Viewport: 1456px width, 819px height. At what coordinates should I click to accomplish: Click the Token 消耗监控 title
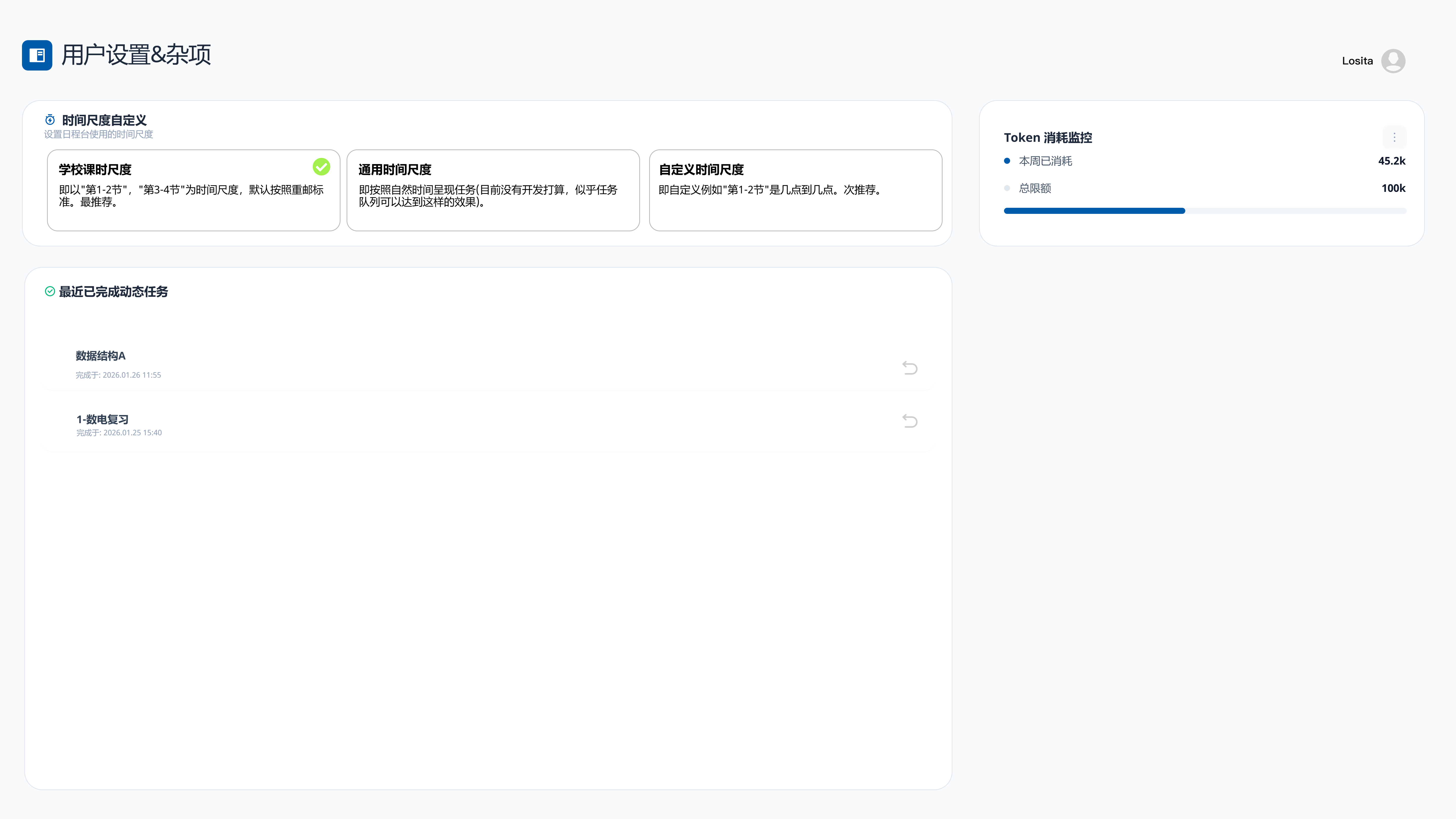pyautogui.click(x=1048, y=138)
